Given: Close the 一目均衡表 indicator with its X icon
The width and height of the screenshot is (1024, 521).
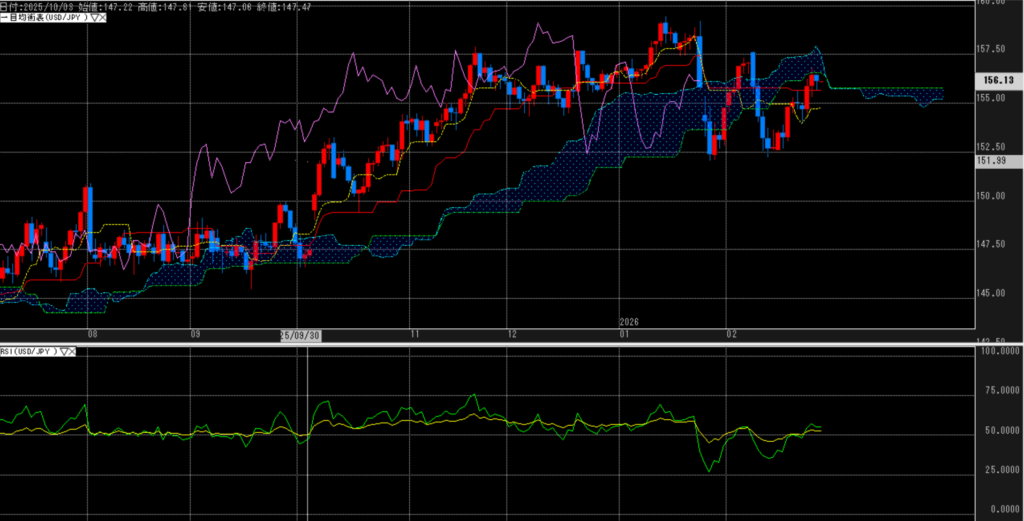Looking at the screenshot, I should pos(104,18).
